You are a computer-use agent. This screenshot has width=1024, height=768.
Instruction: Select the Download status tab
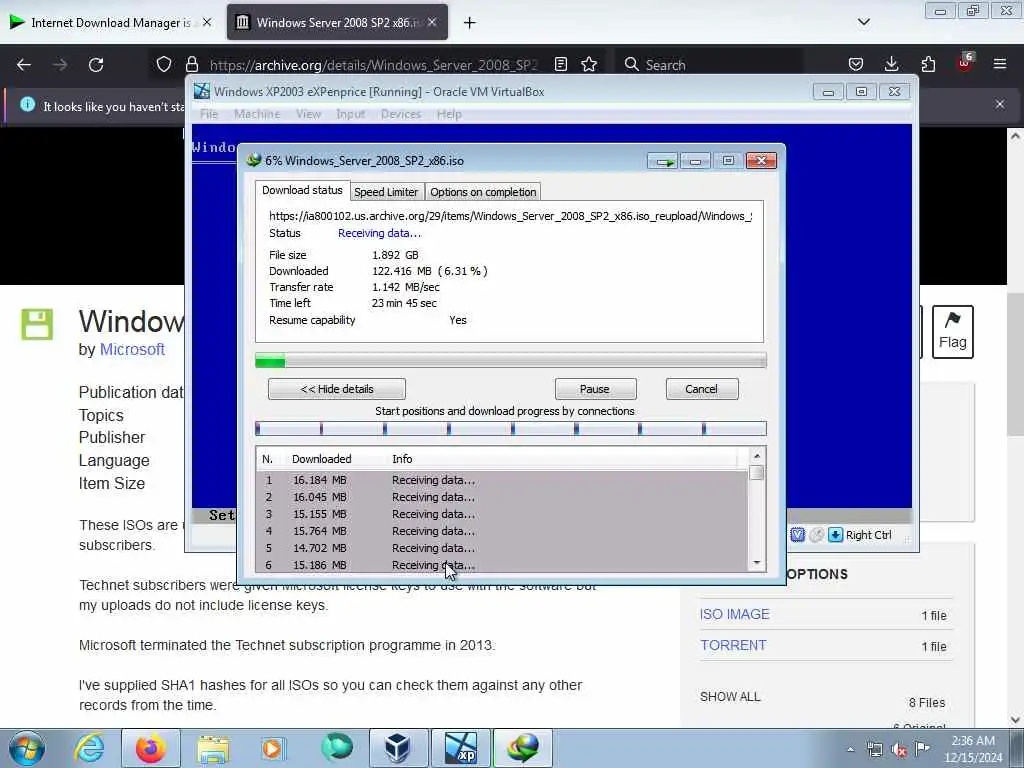(302, 190)
